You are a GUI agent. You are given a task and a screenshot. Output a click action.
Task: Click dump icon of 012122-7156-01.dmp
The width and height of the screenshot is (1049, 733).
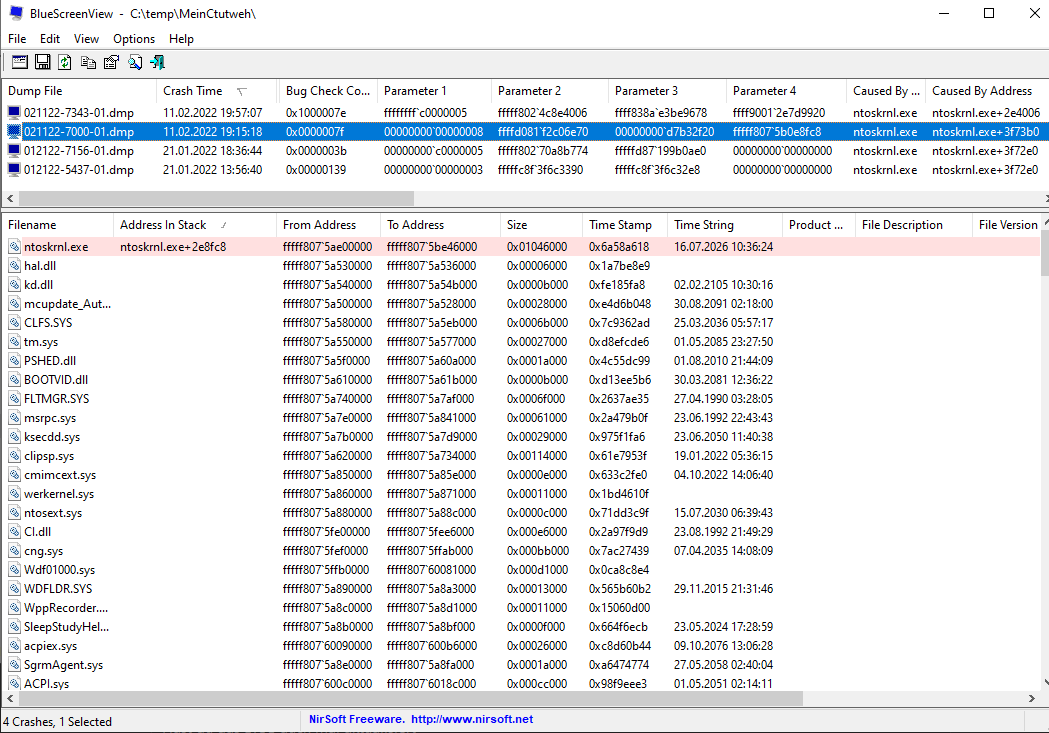click(14, 150)
